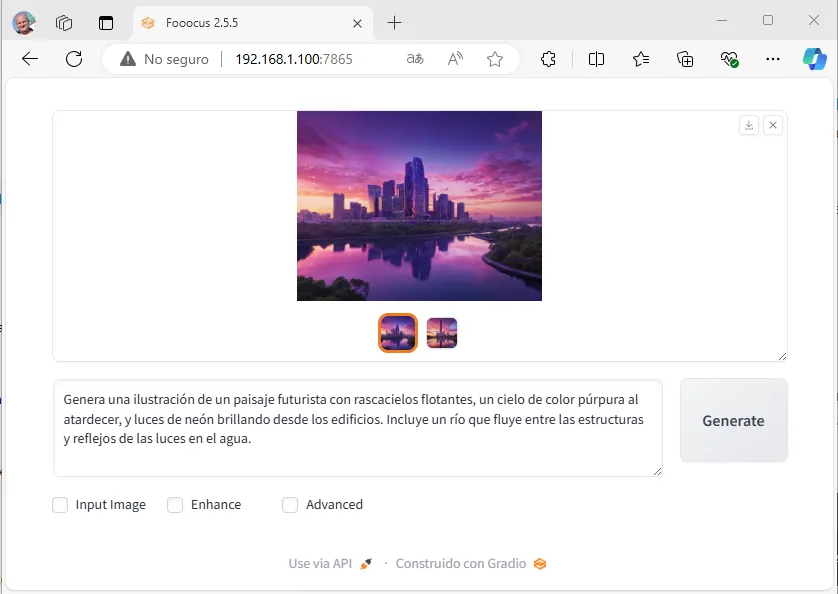Select the second generated image thumbnail
The height and width of the screenshot is (594, 838).
point(442,333)
